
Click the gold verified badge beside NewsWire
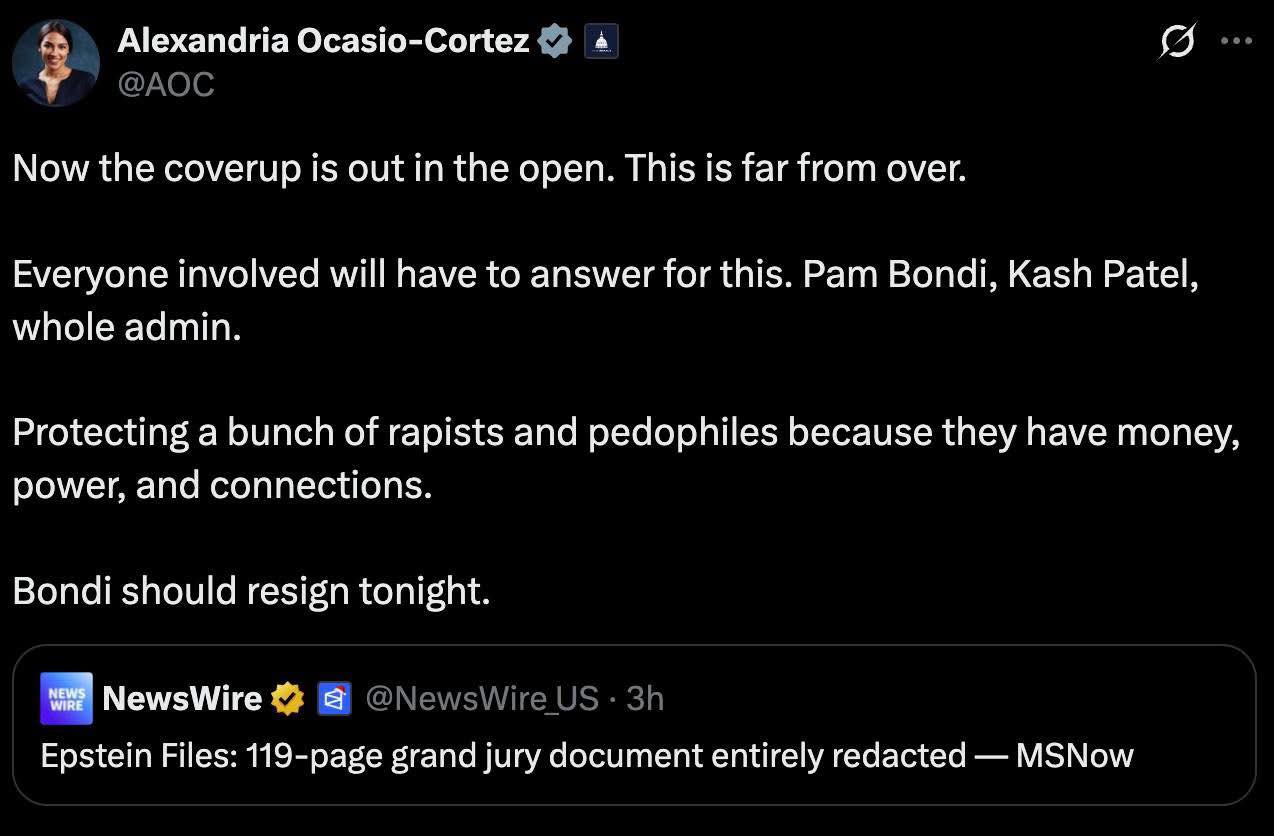(x=287, y=699)
